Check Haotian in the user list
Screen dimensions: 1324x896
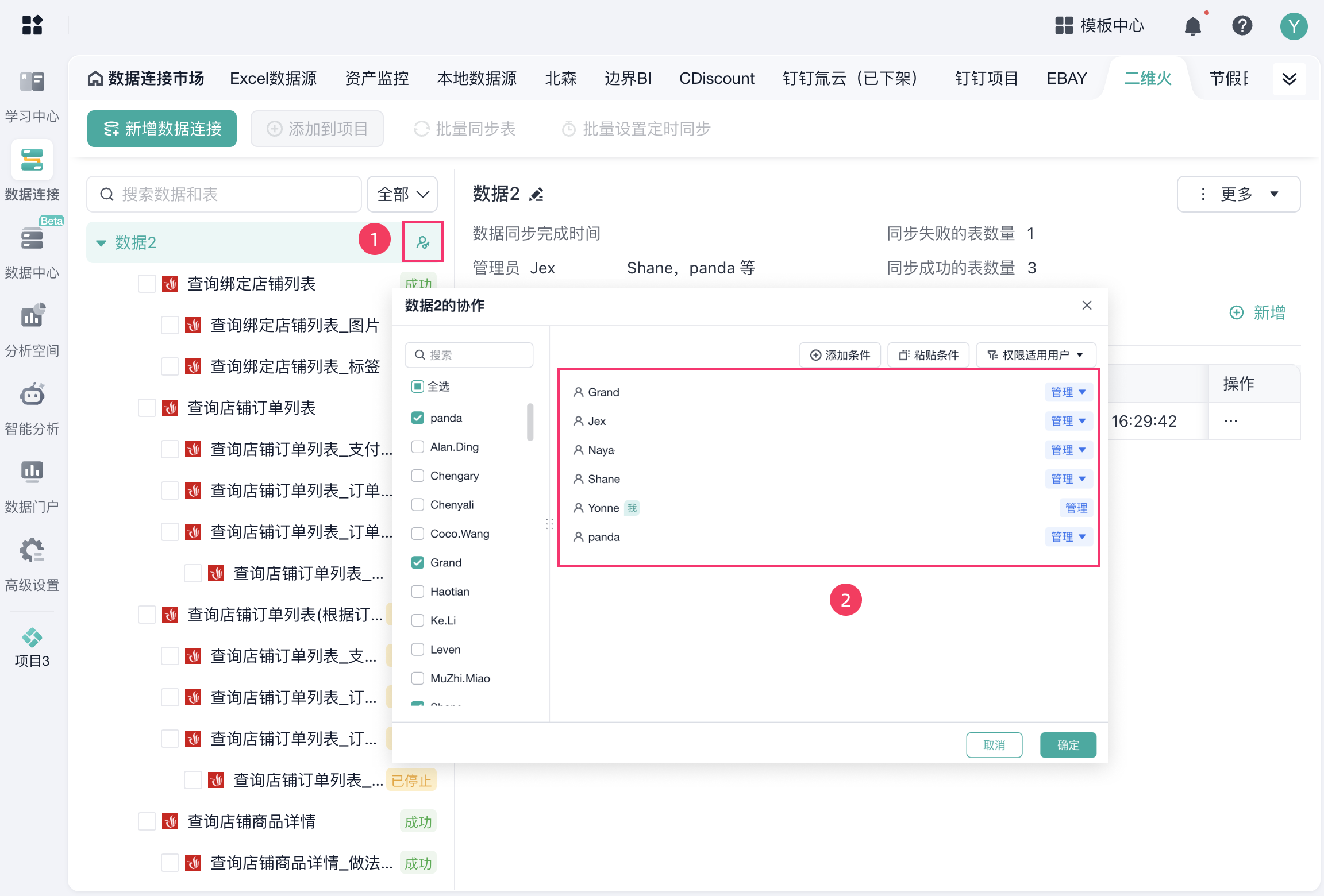[x=418, y=592]
